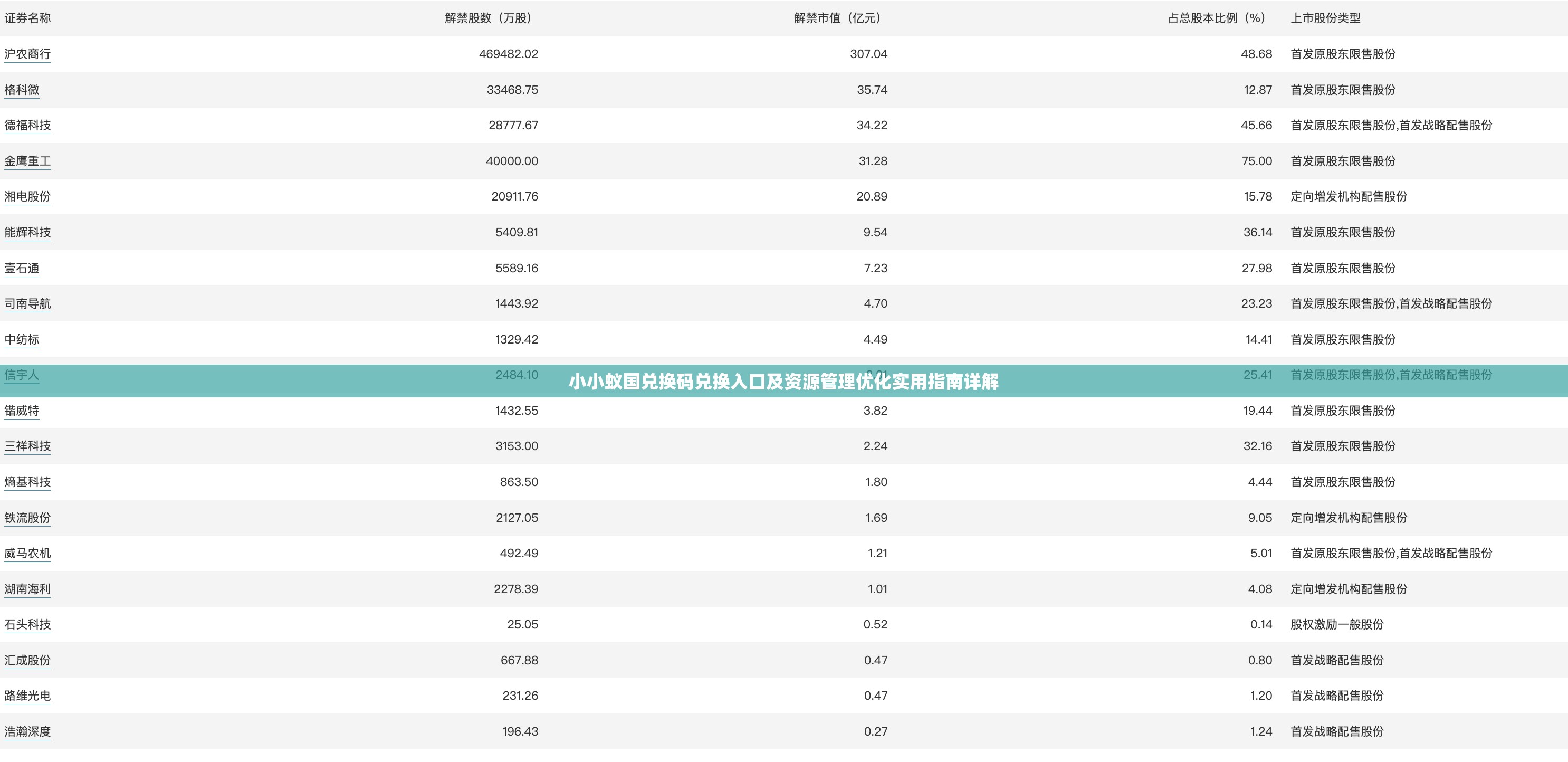Open the 能辉科技 stock link
This screenshot has width=1568, height=762.
pos(27,232)
